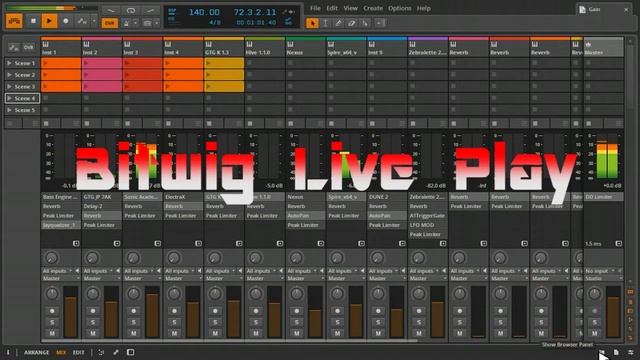Viewport: 640px width, 360px height.
Task: Toggle the punch-out button
Action: 150,10
